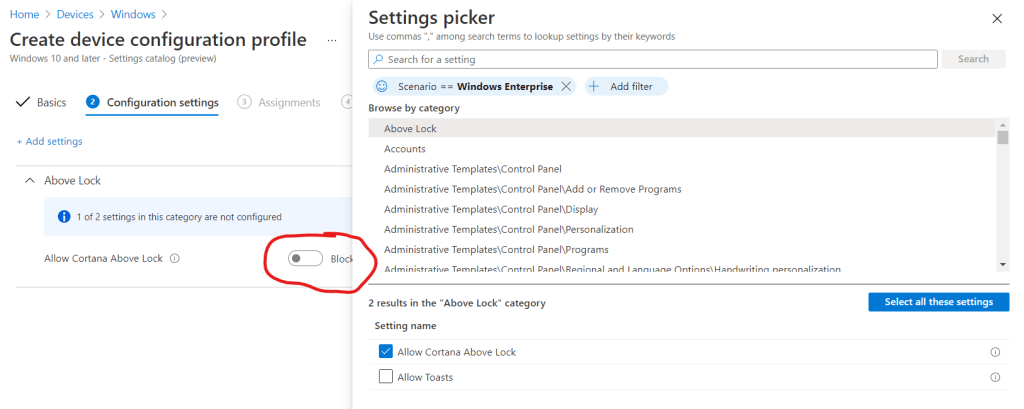Click the Search for a setting field
Screen dimensions: 1024x409
[x=653, y=60]
